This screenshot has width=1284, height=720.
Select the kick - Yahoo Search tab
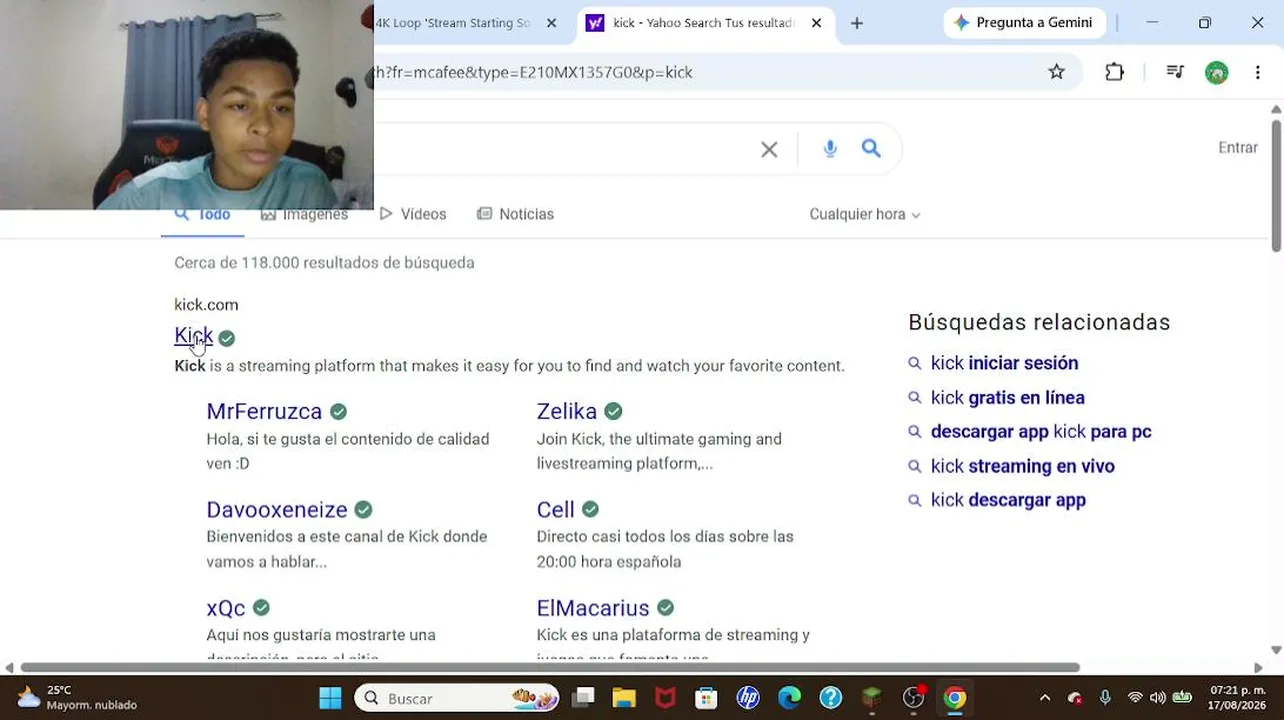coord(704,23)
